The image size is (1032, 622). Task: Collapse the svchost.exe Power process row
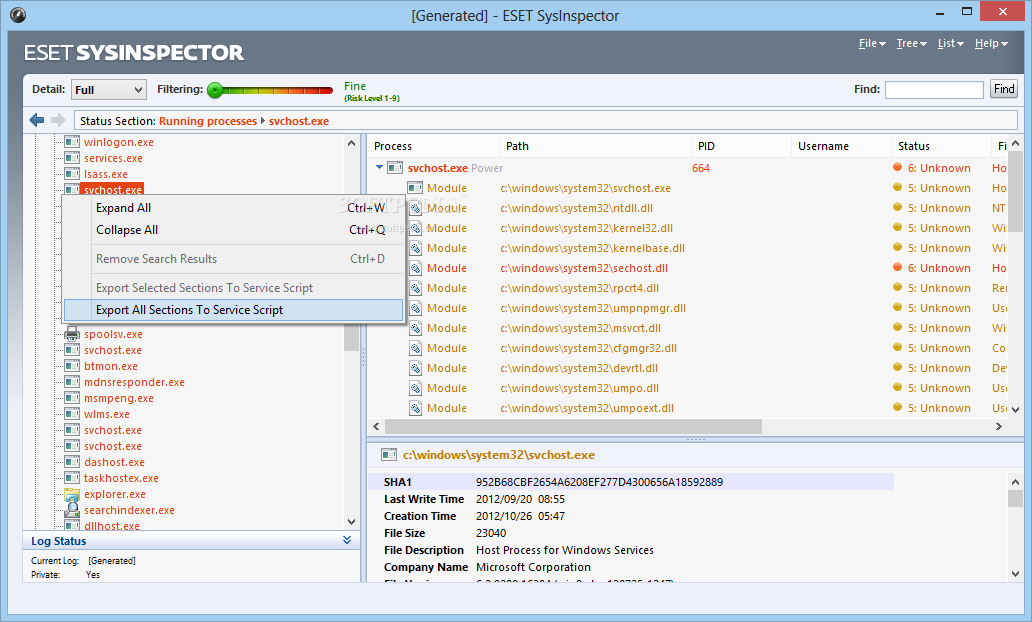coord(379,167)
